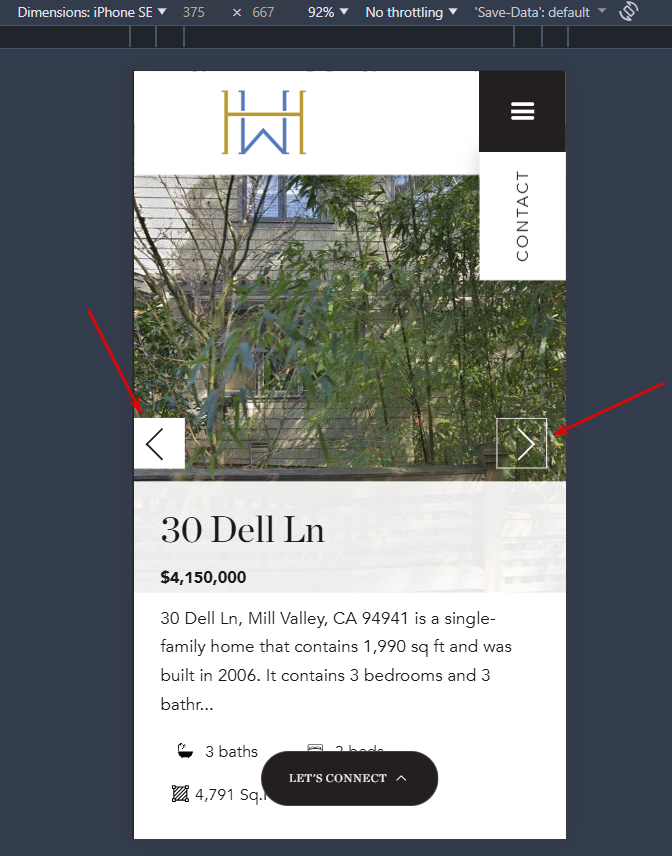Open the hamburger menu
The image size is (672, 856).
pyautogui.click(x=522, y=111)
